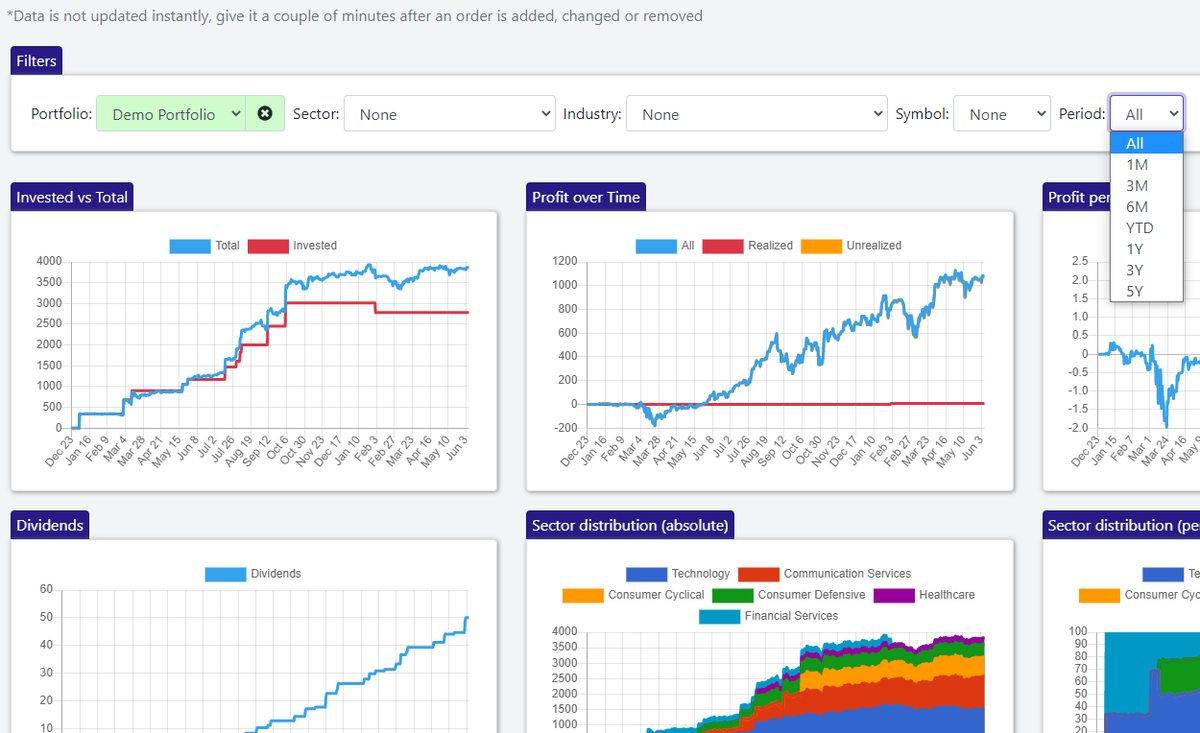Click the Profit over Time panel title
This screenshot has width=1200, height=733.
pyautogui.click(x=585, y=196)
